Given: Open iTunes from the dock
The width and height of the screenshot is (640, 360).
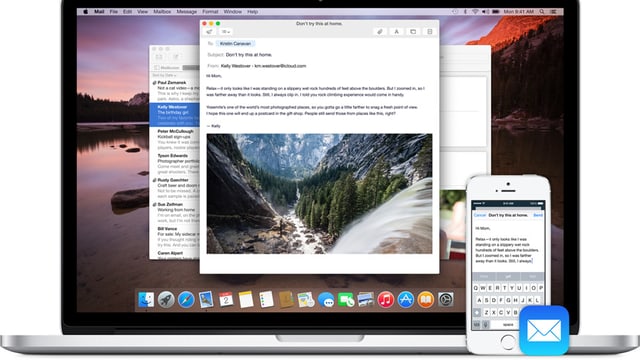Looking at the screenshot, I should pos(385,300).
